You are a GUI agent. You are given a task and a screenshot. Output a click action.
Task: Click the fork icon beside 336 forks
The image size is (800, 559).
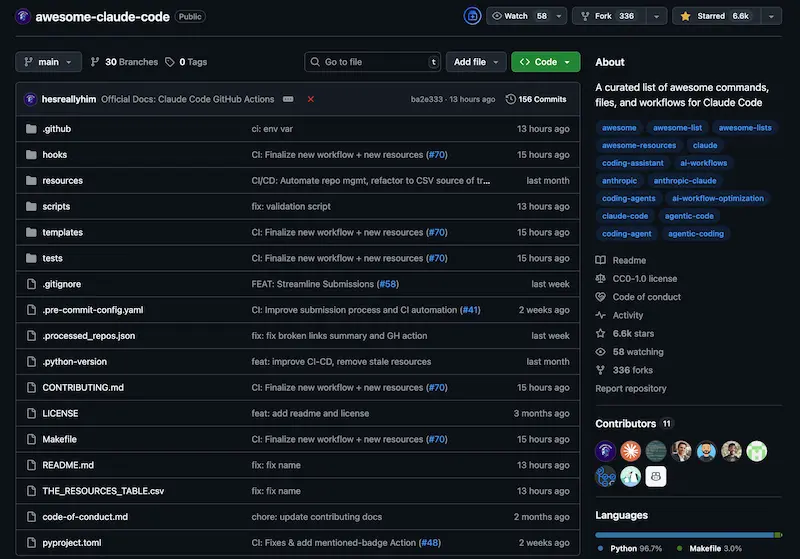point(601,370)
